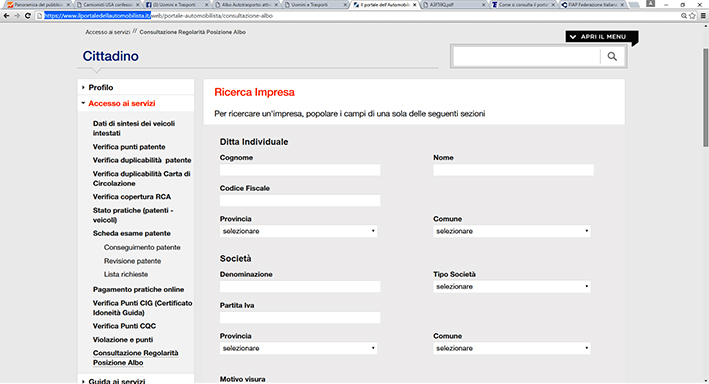Image resolution: width=709 pixels, height=384 pixels.
Task: Click the Cittadino heading
Action: click(x=110, y=56)
